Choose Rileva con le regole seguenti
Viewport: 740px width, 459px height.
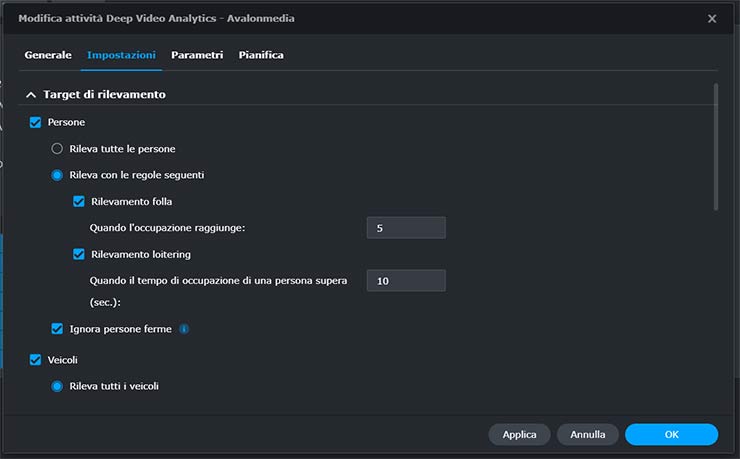point(57,175)
